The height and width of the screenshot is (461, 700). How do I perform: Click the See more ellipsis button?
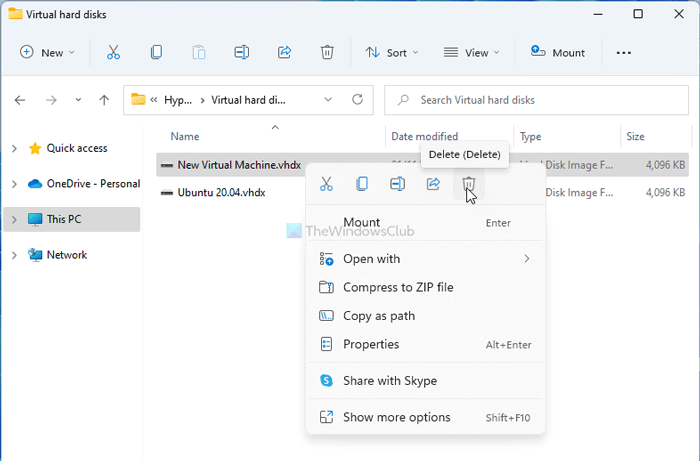coord(624,53)
